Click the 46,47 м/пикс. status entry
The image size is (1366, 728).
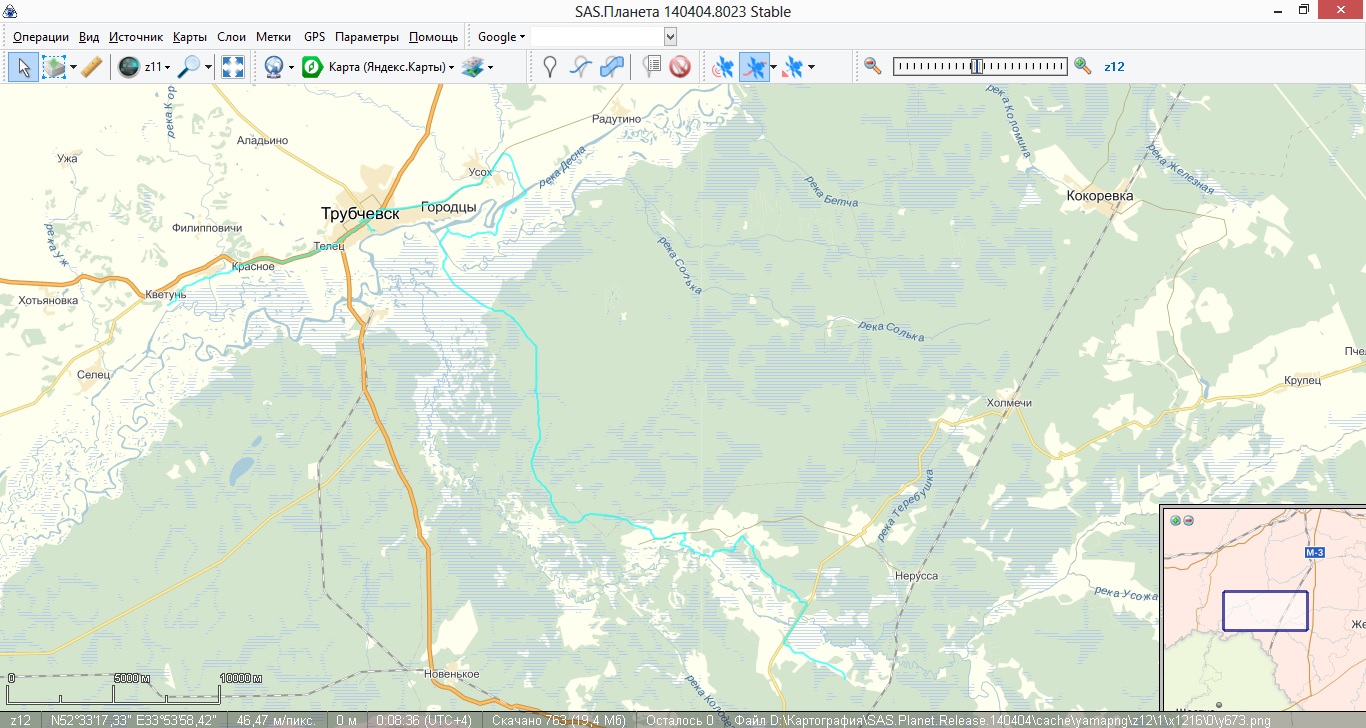click(x=276, y=720)
